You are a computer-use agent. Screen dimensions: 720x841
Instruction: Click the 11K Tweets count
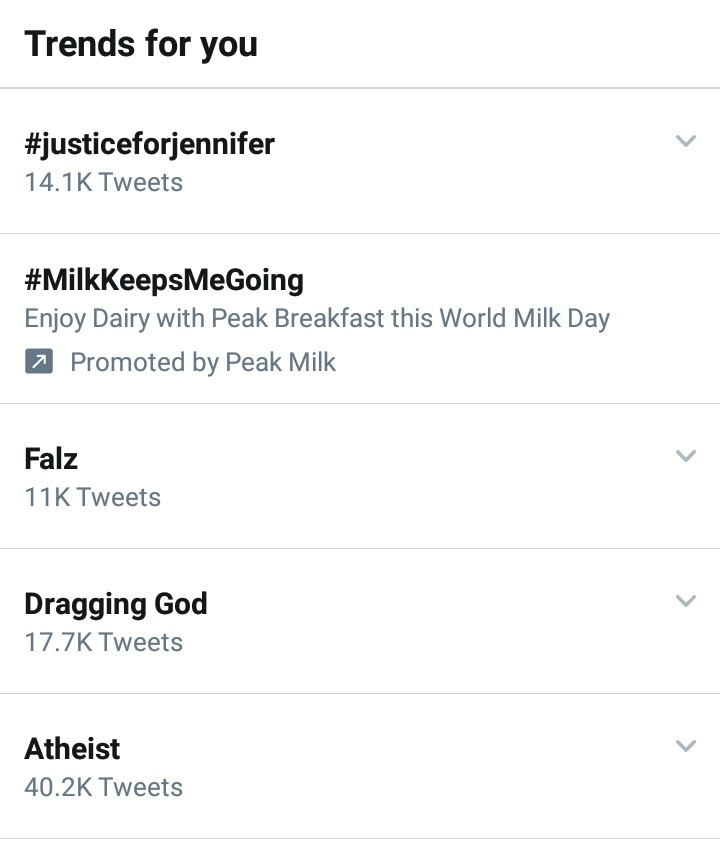[92, 497]
